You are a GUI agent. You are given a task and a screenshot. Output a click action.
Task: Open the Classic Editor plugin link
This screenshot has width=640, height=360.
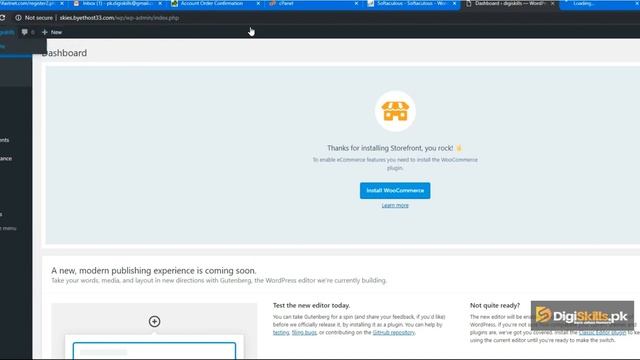(x=602, y=333)
